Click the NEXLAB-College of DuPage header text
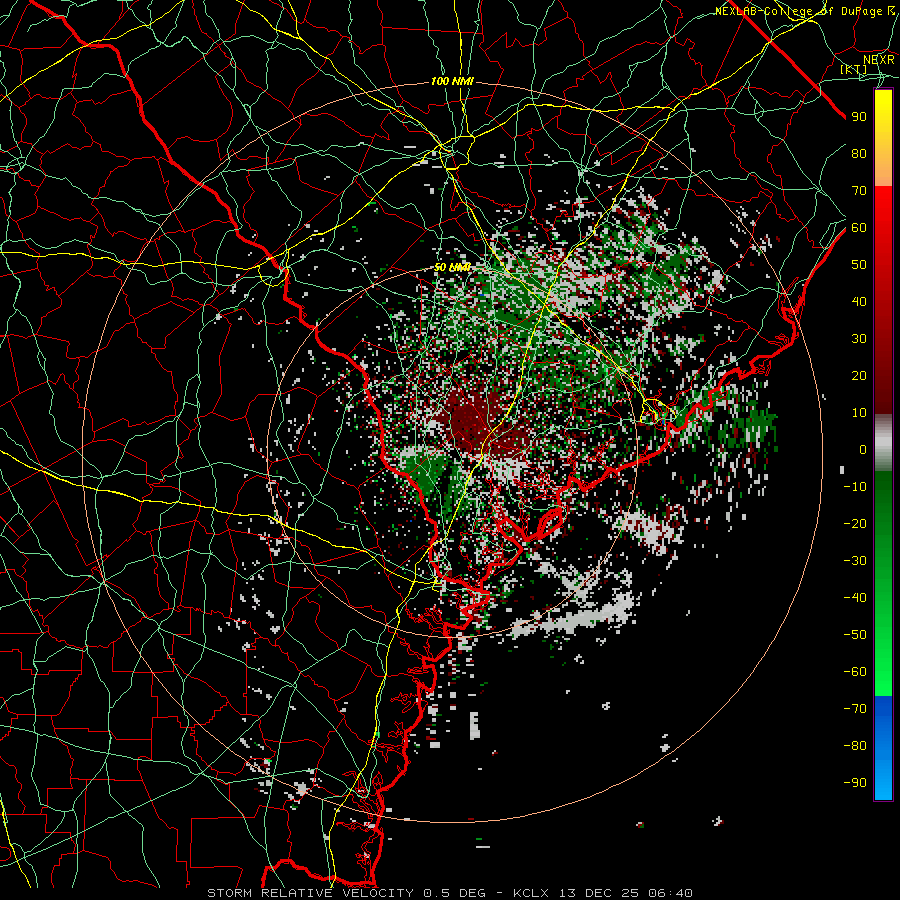The height and width of the screenshot is (900, 900). [805, 11]
